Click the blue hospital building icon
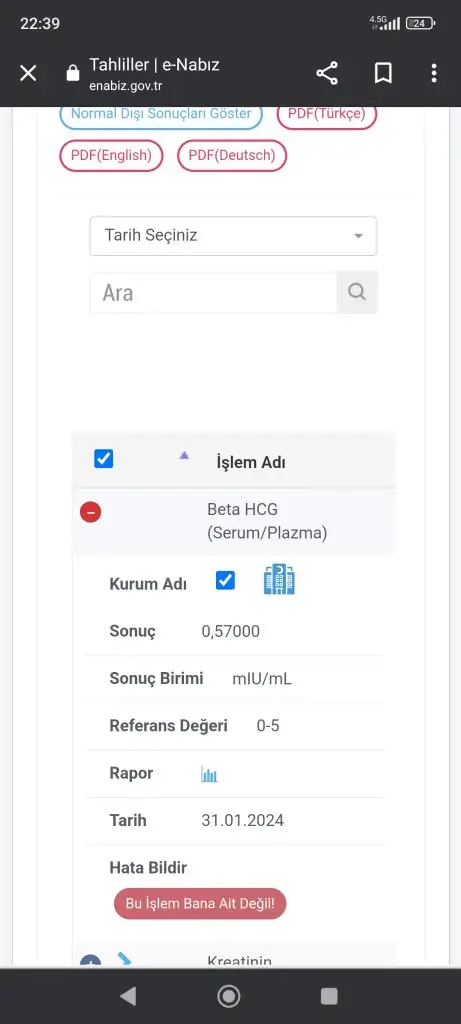 (279, 580)
